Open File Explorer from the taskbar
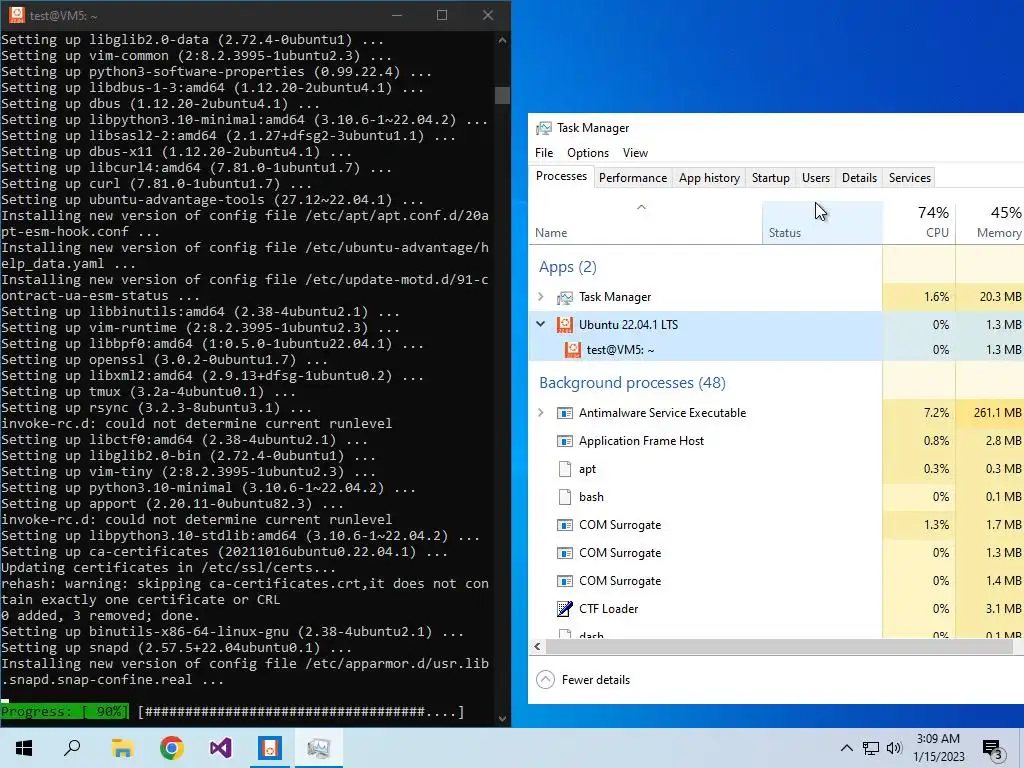 (122, 748)
